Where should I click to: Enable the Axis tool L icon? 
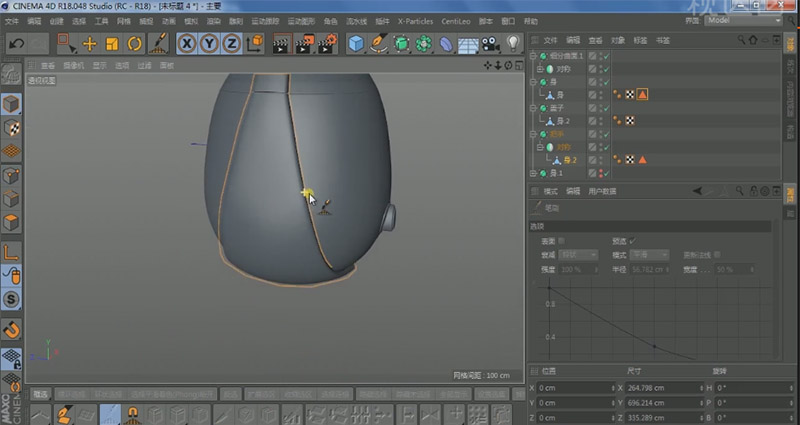tap(11, 252)
